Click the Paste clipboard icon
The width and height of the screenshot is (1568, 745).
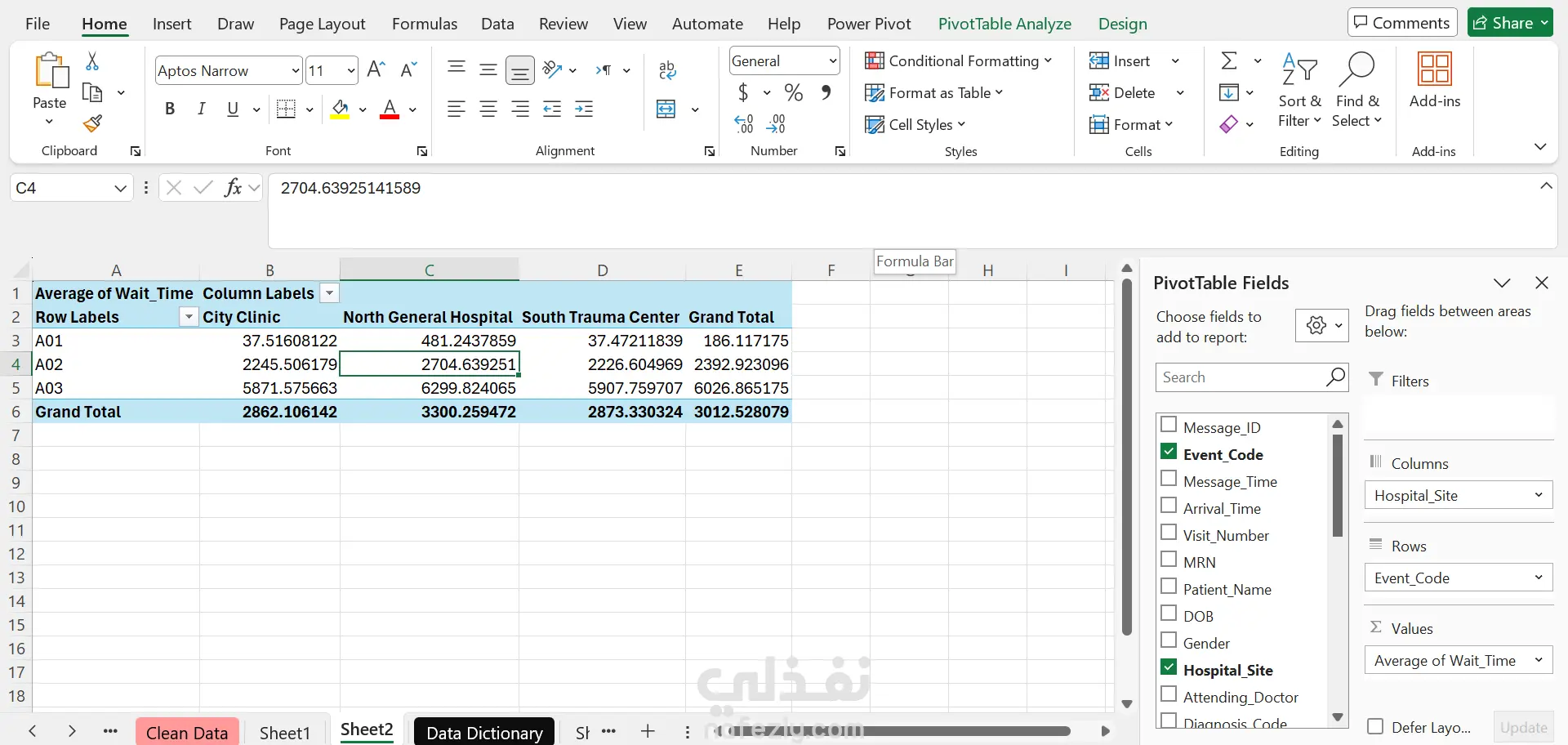51,70
